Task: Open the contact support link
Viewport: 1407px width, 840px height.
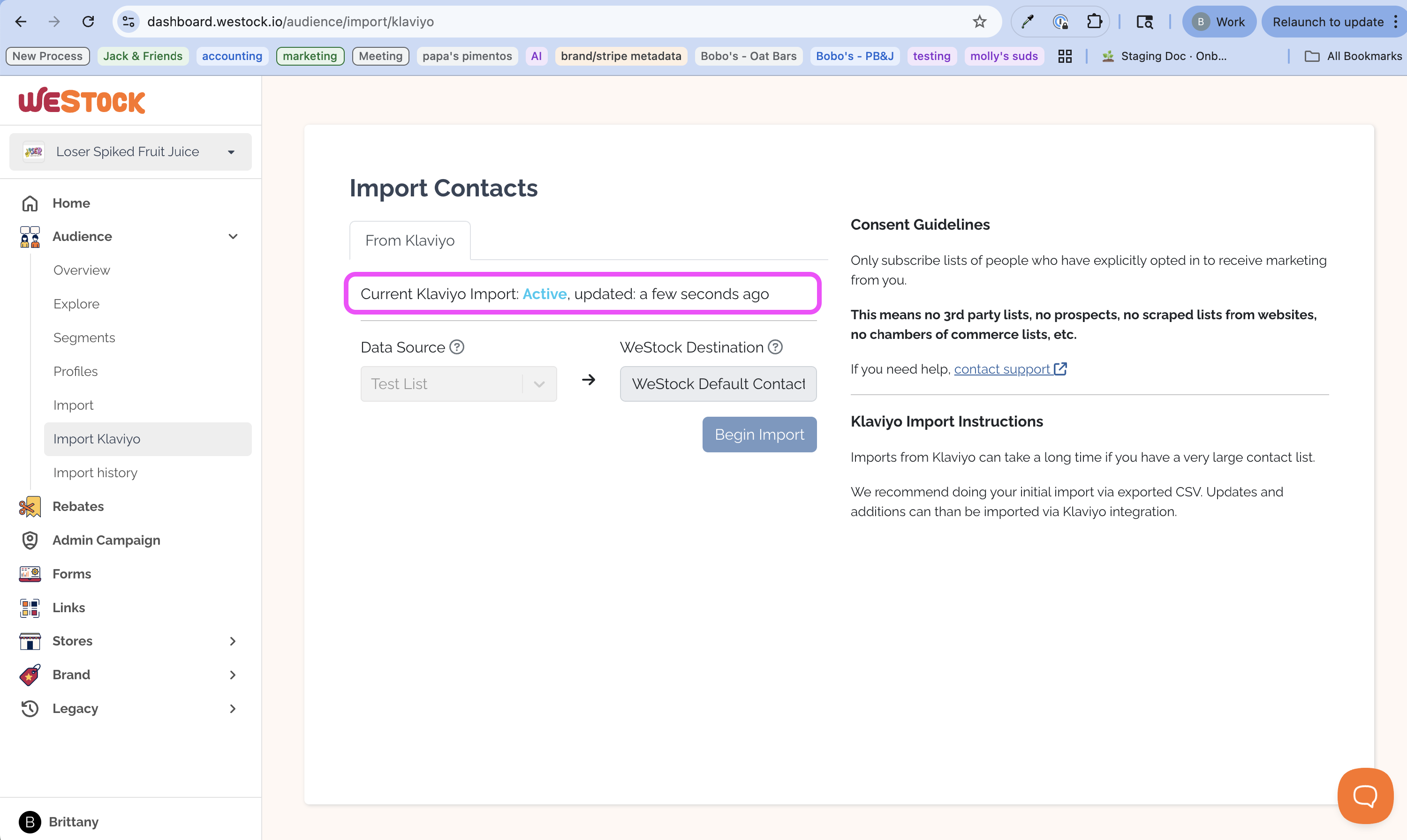Action: click(x=1010, y=369)
